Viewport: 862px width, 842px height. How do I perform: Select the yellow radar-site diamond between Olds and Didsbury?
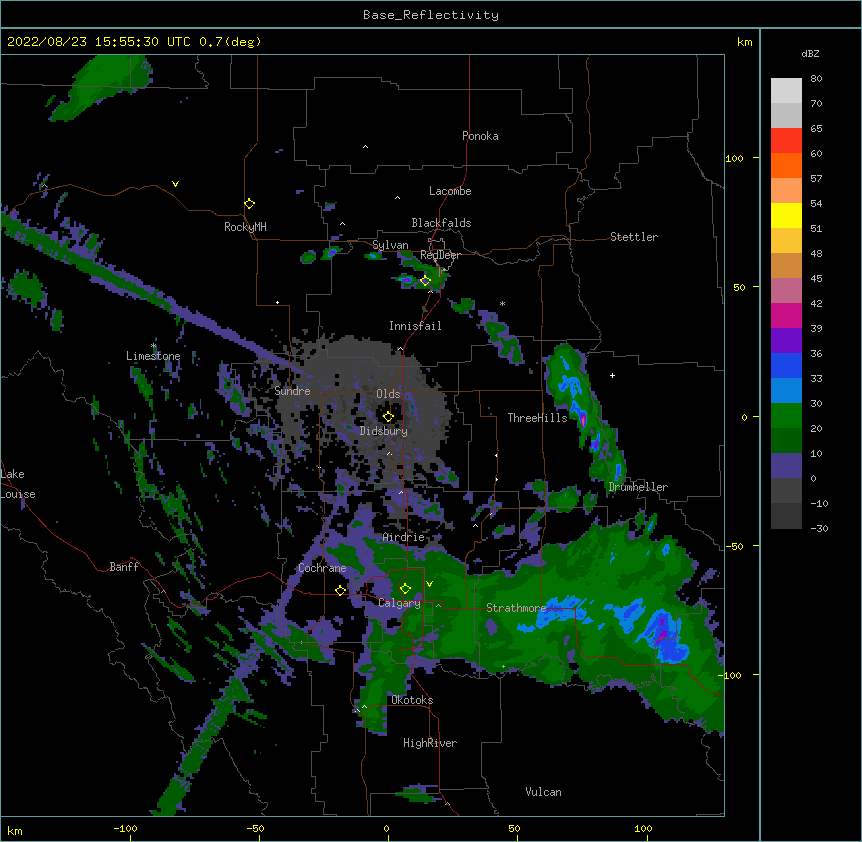pos(388,416)
